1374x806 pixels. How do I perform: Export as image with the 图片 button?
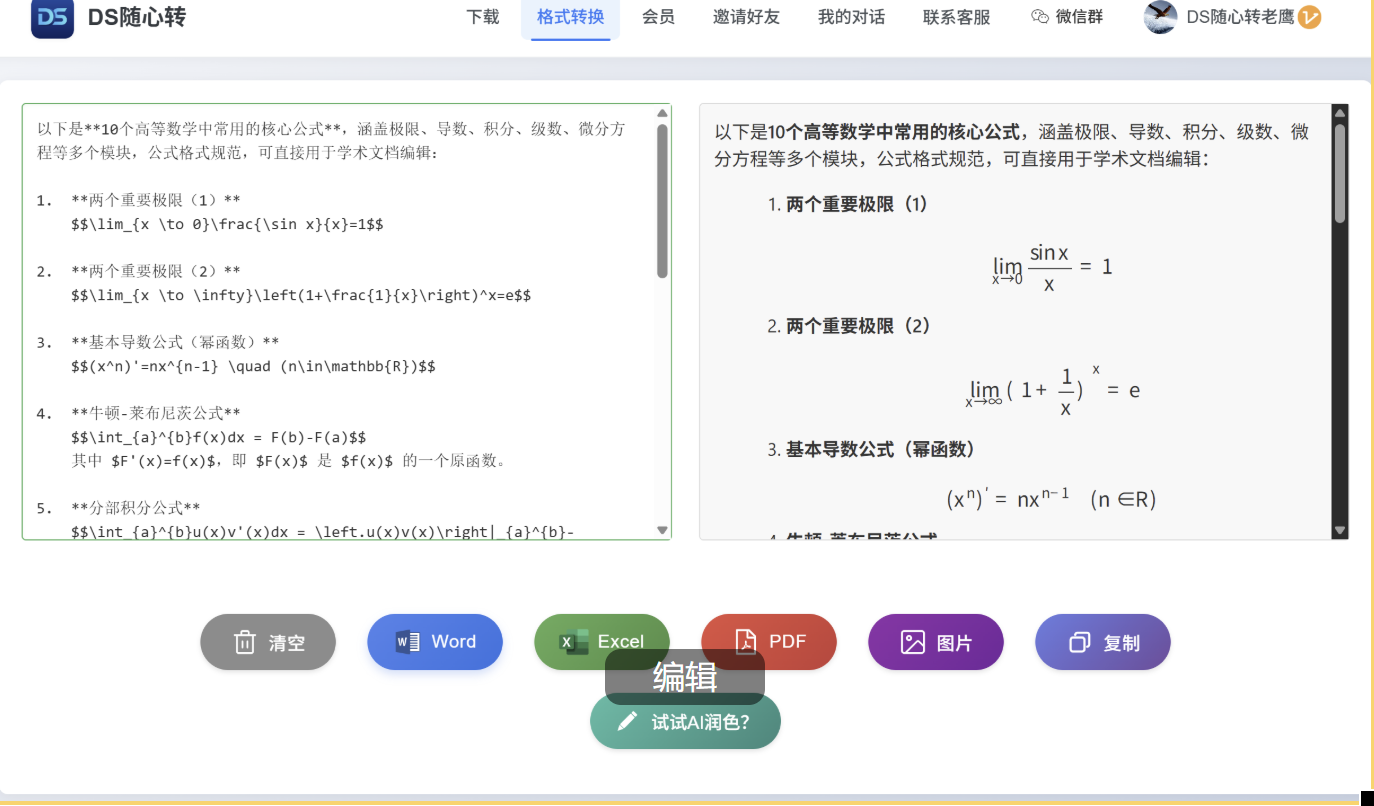(x=936, y=642)
